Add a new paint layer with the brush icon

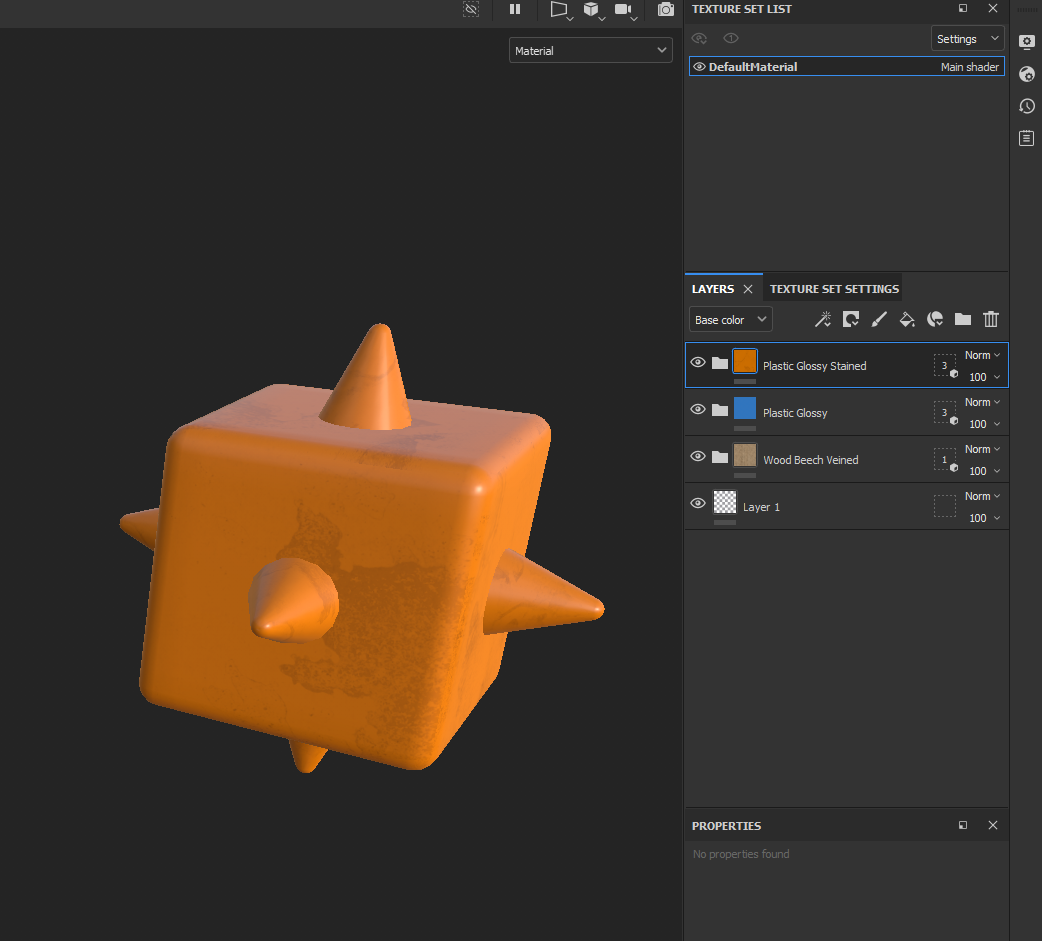879,319
